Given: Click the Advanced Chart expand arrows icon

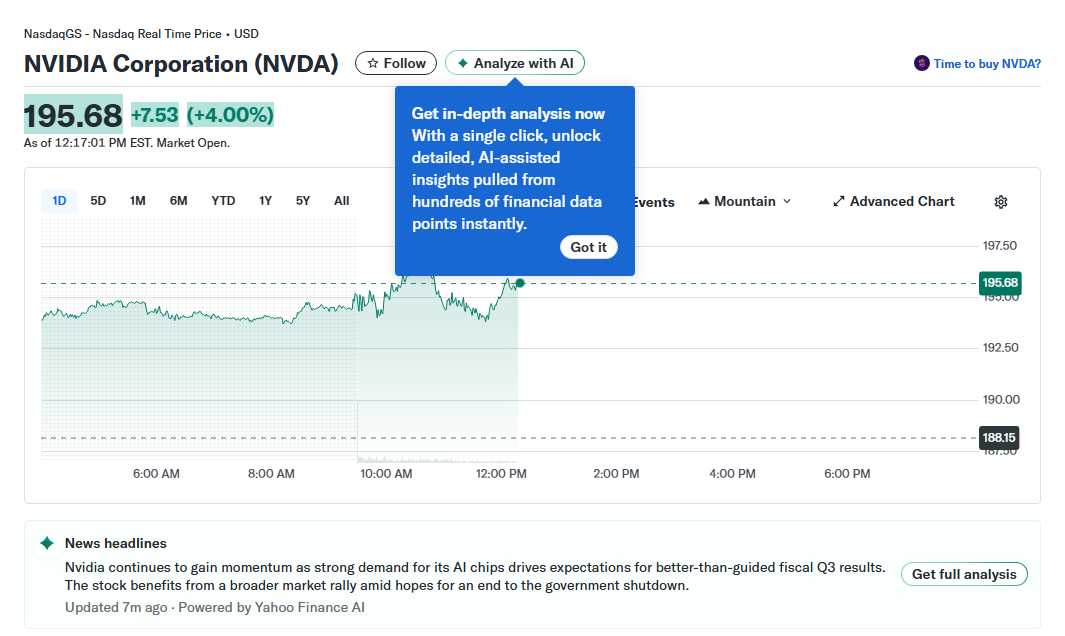Looking at the screenshot, I should tap(839, 202).
